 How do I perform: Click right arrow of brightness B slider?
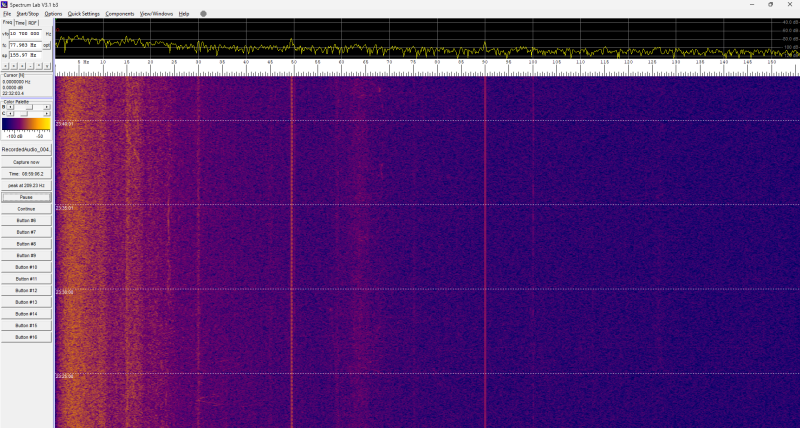tap(46, 107)
